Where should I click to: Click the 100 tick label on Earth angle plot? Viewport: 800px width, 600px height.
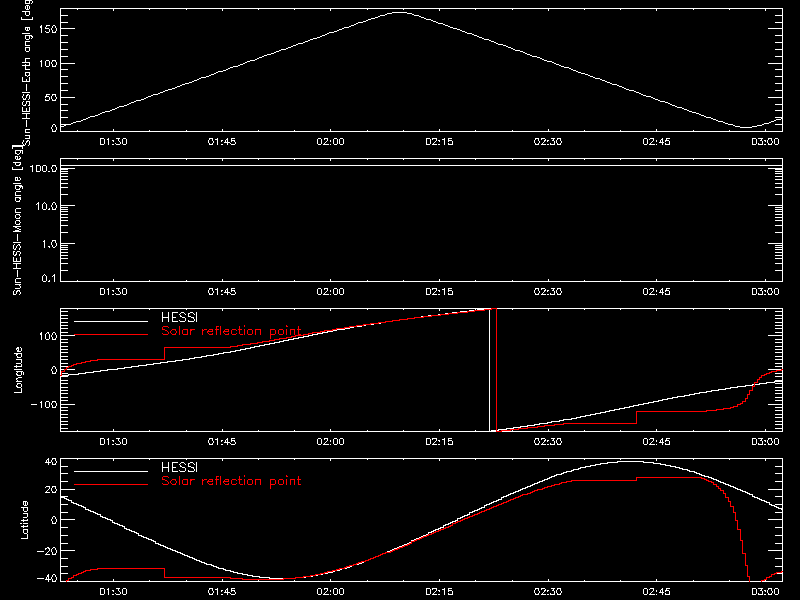[48, 64]
